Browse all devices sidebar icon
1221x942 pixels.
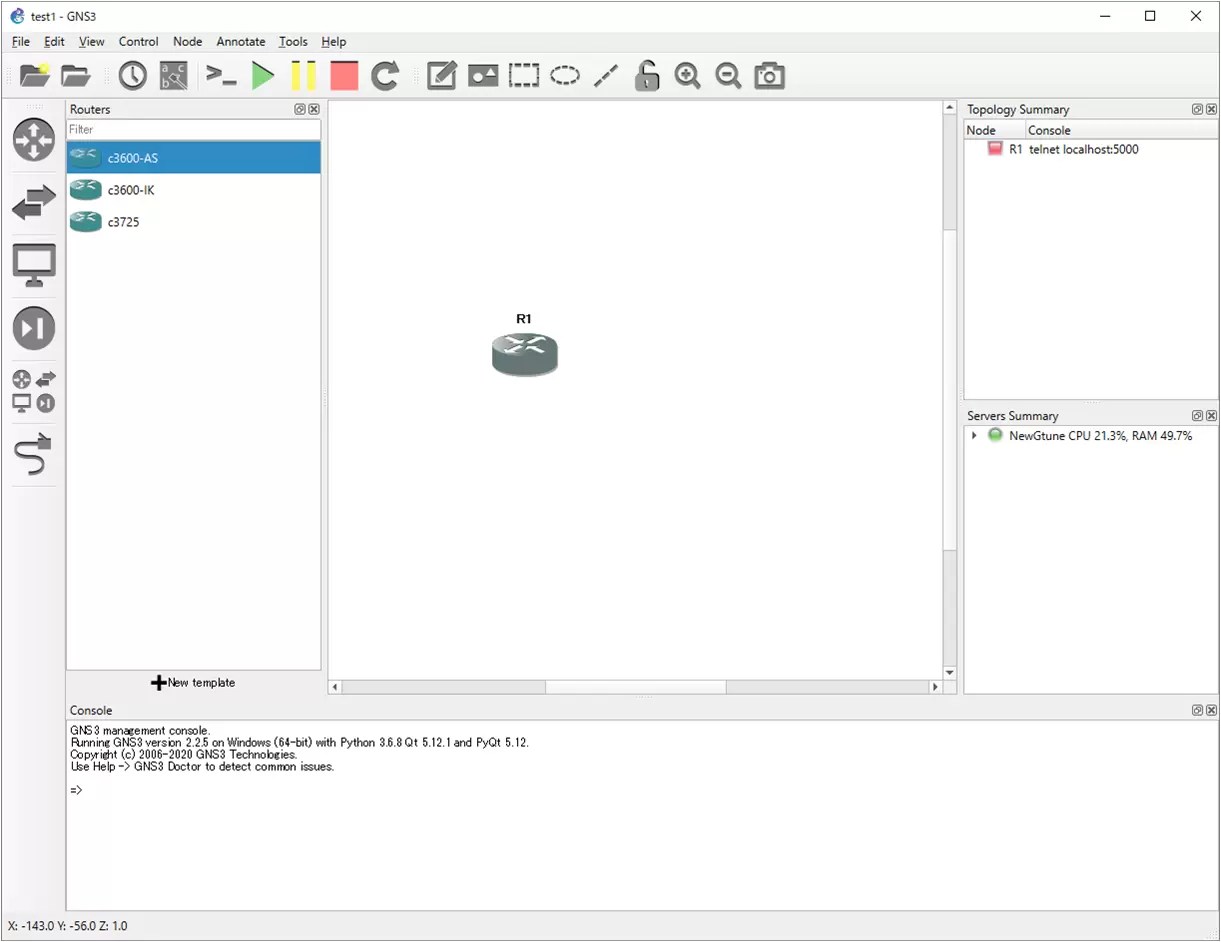tap(34, 391)
